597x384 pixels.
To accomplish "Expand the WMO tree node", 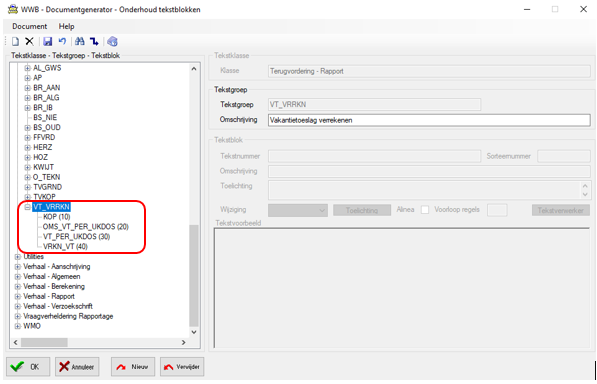I will 18,326.
